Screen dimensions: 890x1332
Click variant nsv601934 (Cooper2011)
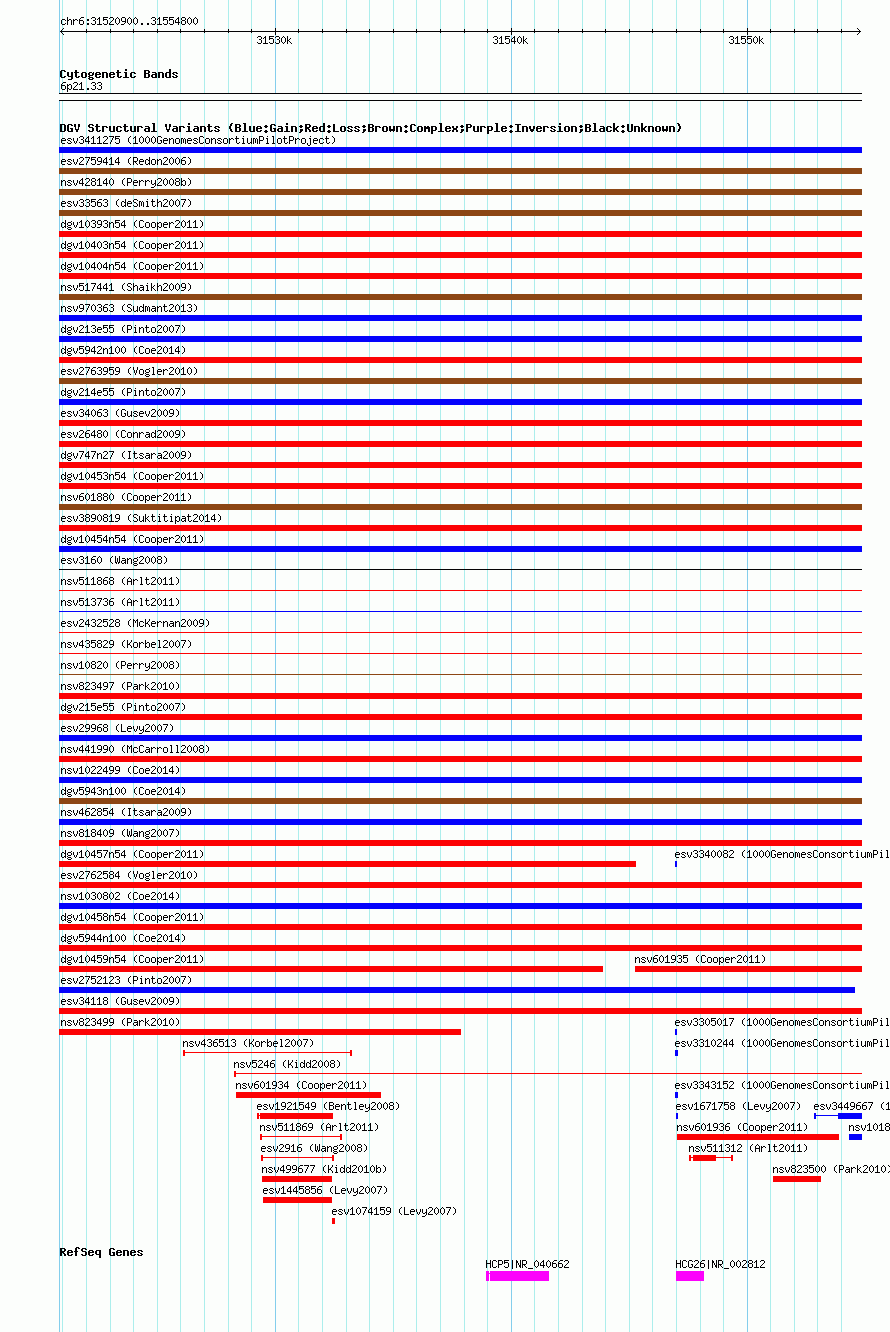pyautogui.click(x=301, y=1085)
